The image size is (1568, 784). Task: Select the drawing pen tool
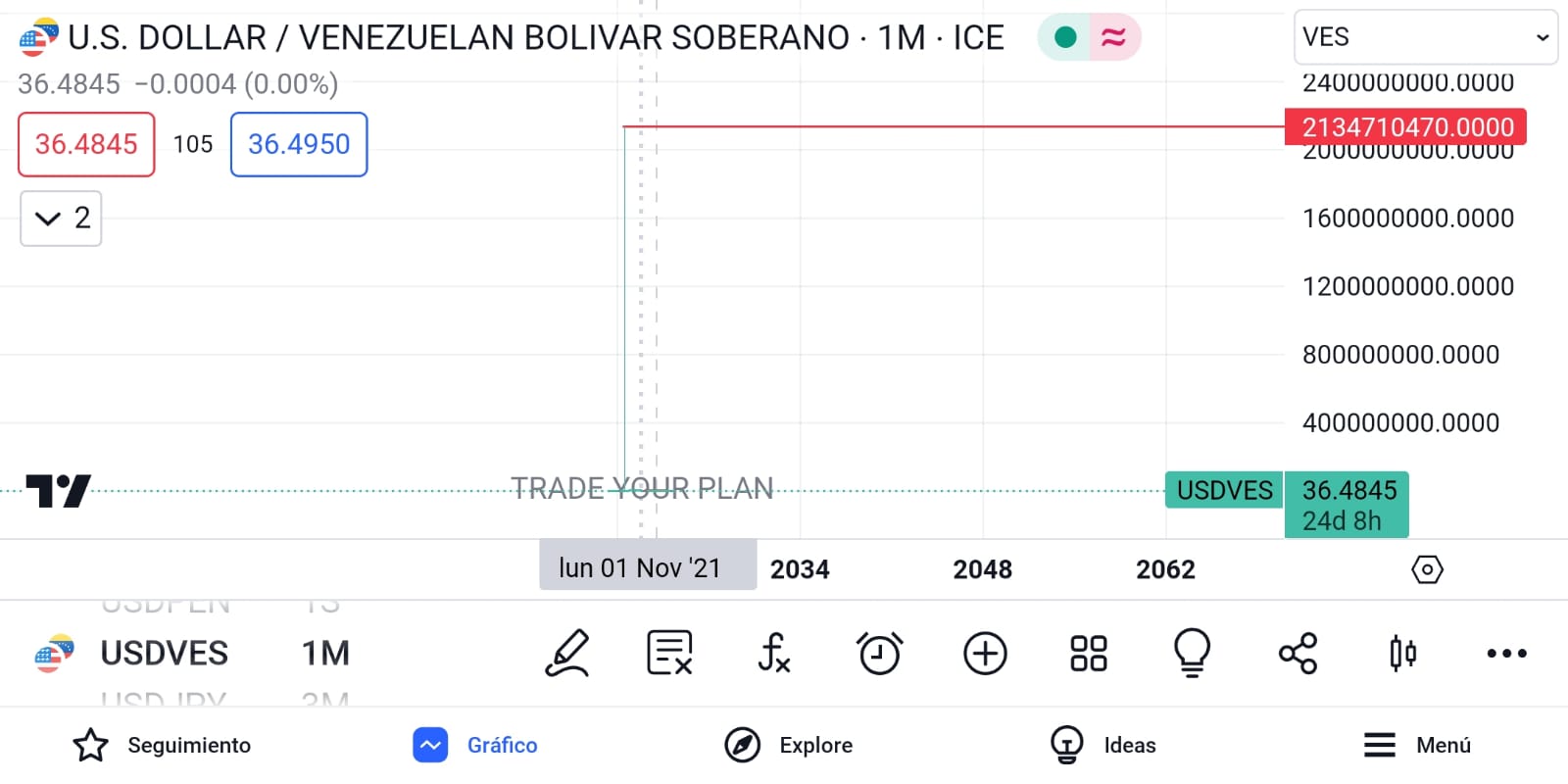pos(567,654)
